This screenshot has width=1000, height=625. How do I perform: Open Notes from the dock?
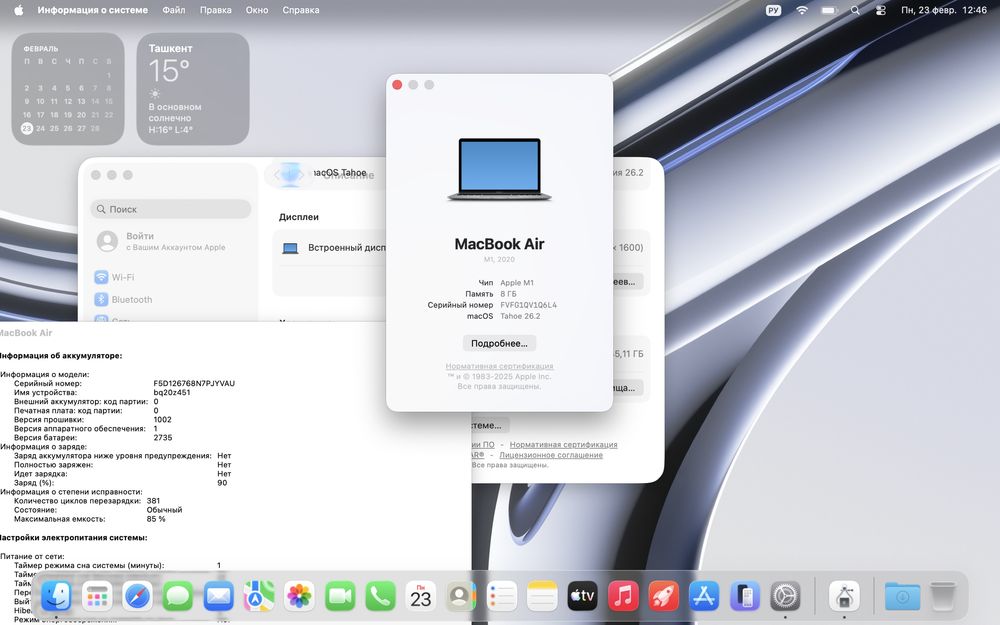[x=542, y=597]
